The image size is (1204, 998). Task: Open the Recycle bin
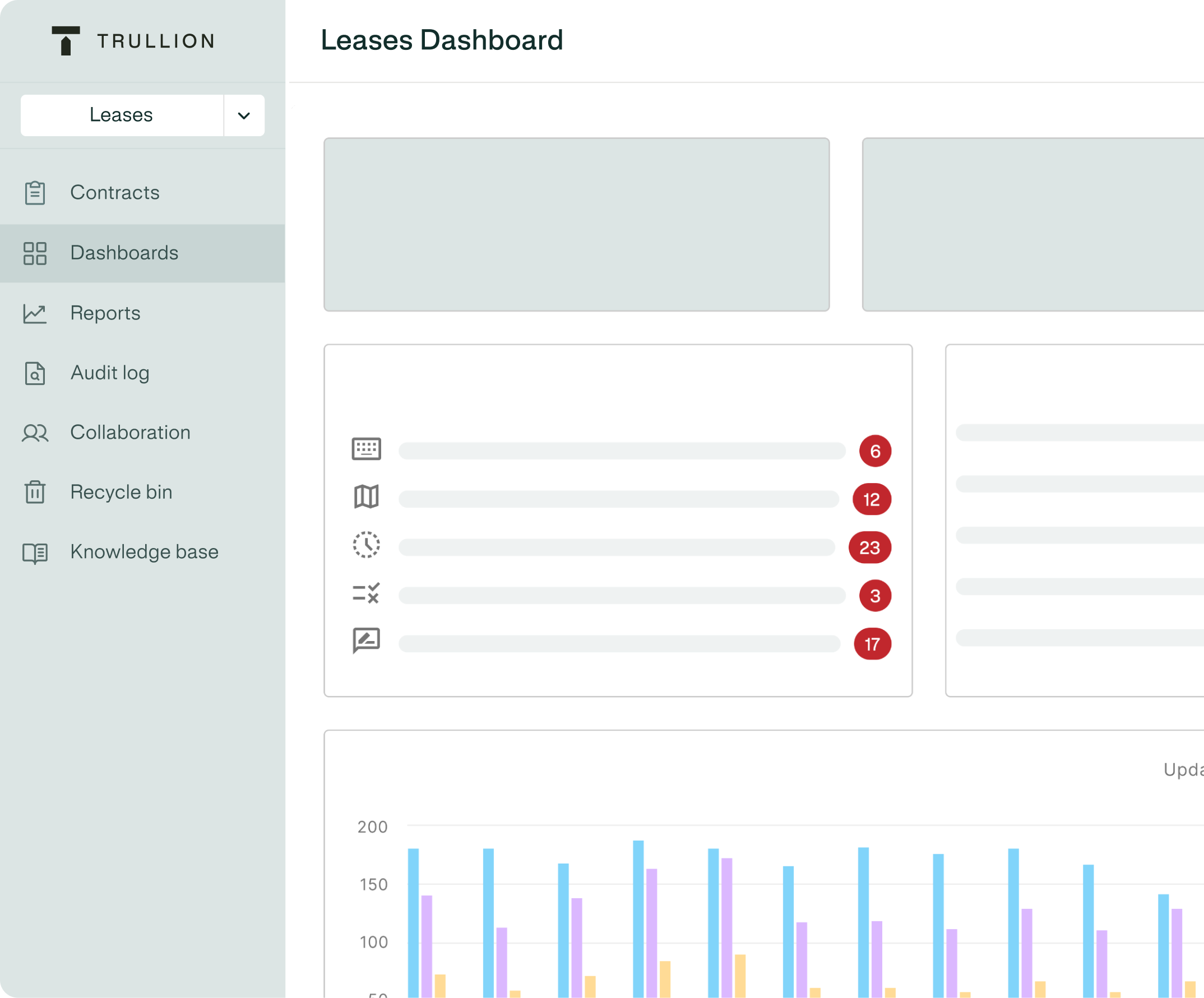[x=142, y=493]
